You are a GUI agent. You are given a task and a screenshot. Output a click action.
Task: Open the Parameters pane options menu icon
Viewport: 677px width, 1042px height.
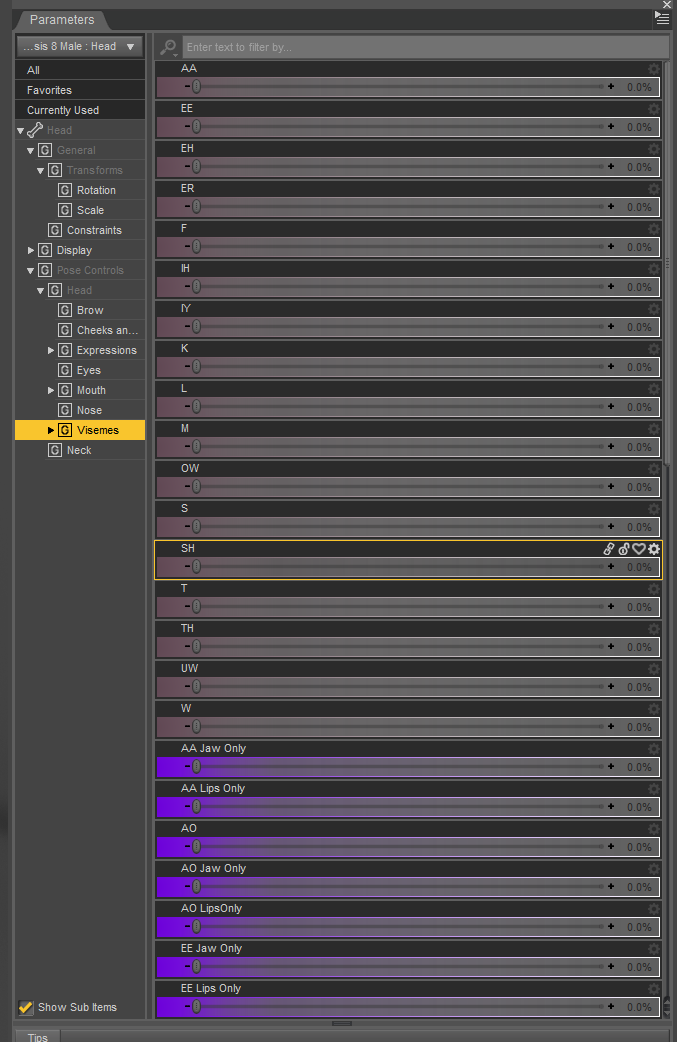pos(662,17)
